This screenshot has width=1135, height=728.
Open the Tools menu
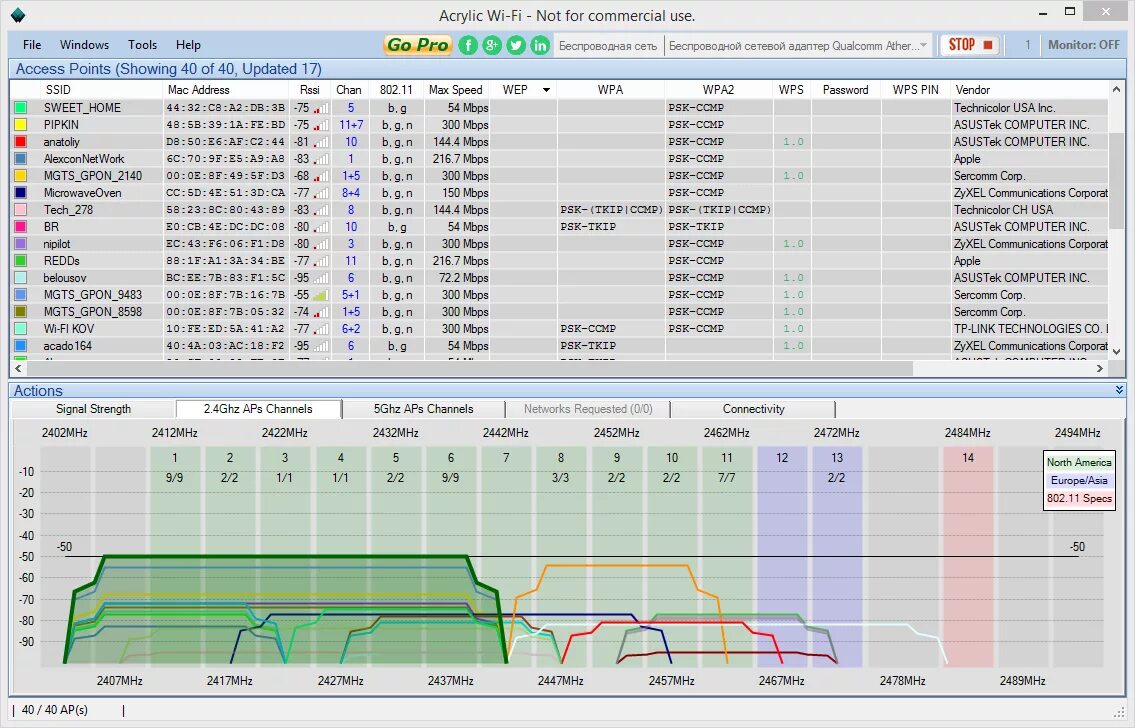143,45
